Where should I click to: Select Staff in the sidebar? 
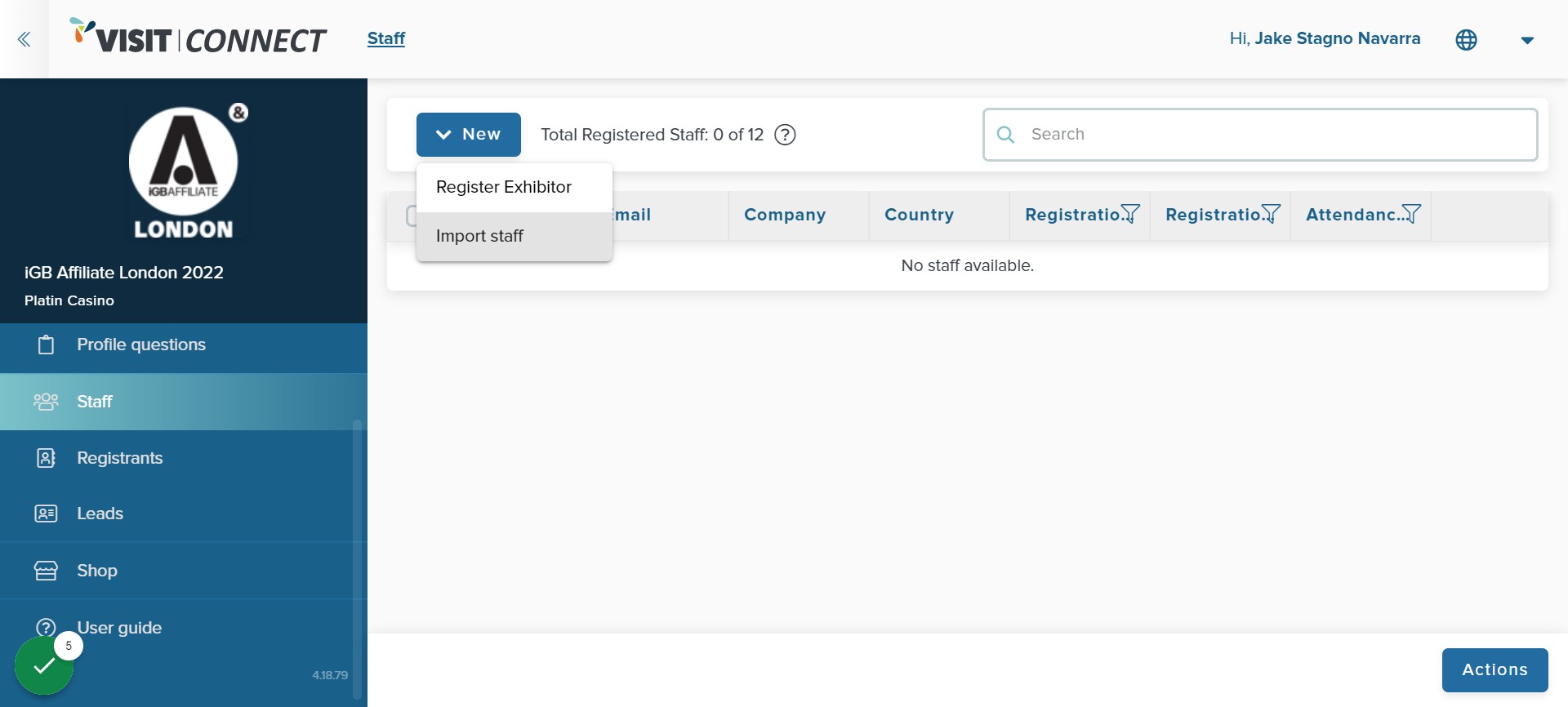coord(184,402)
